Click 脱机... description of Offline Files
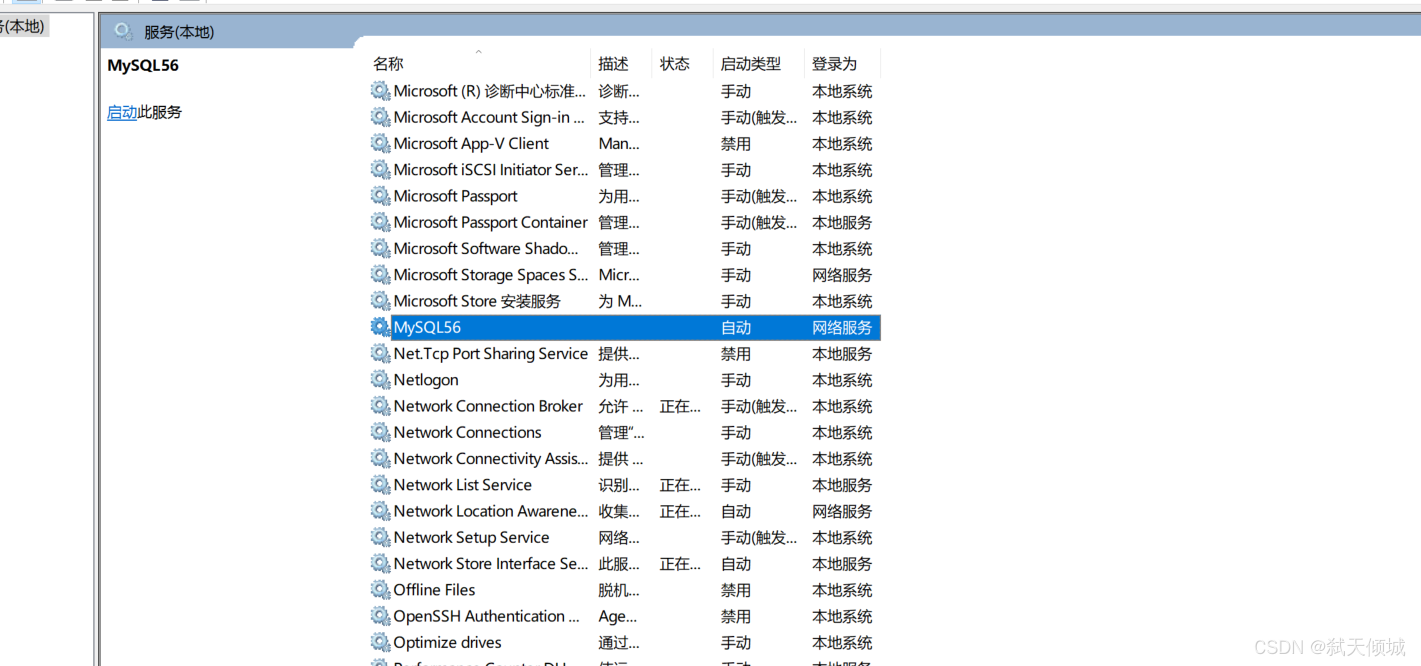This screenshot has height=666, width=1421. click(x=619, y=590)
